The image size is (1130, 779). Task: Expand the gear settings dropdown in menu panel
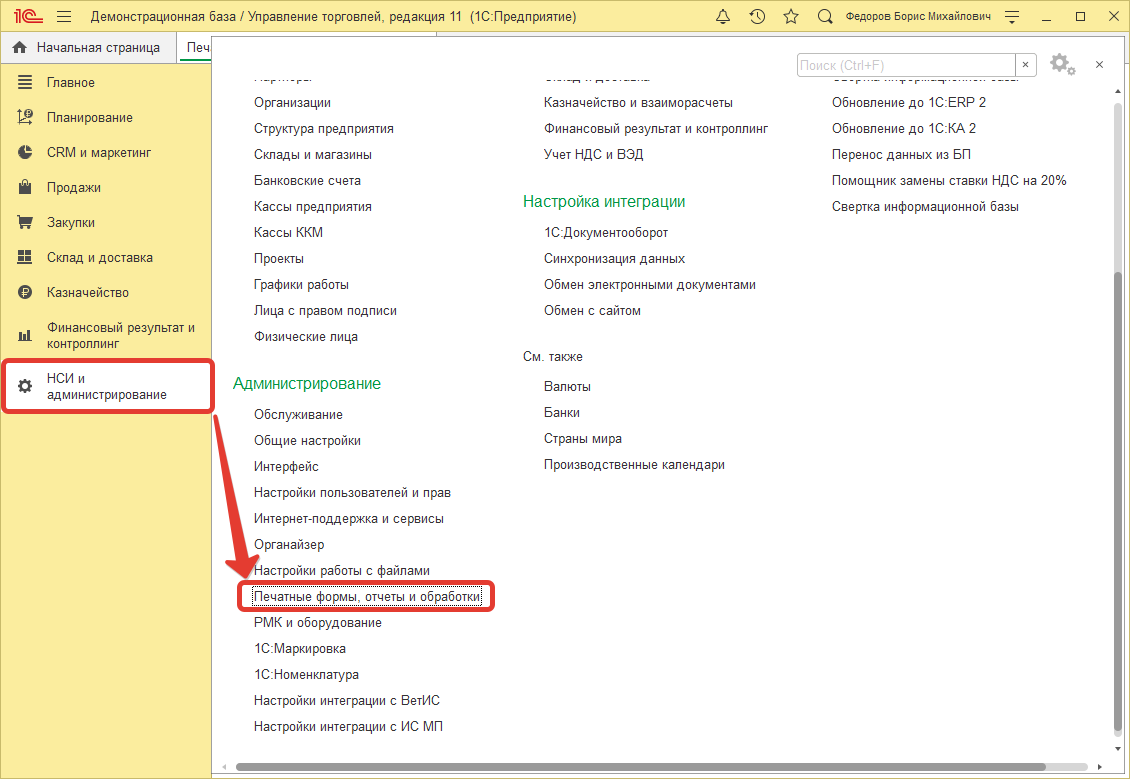coord(1062,65)
